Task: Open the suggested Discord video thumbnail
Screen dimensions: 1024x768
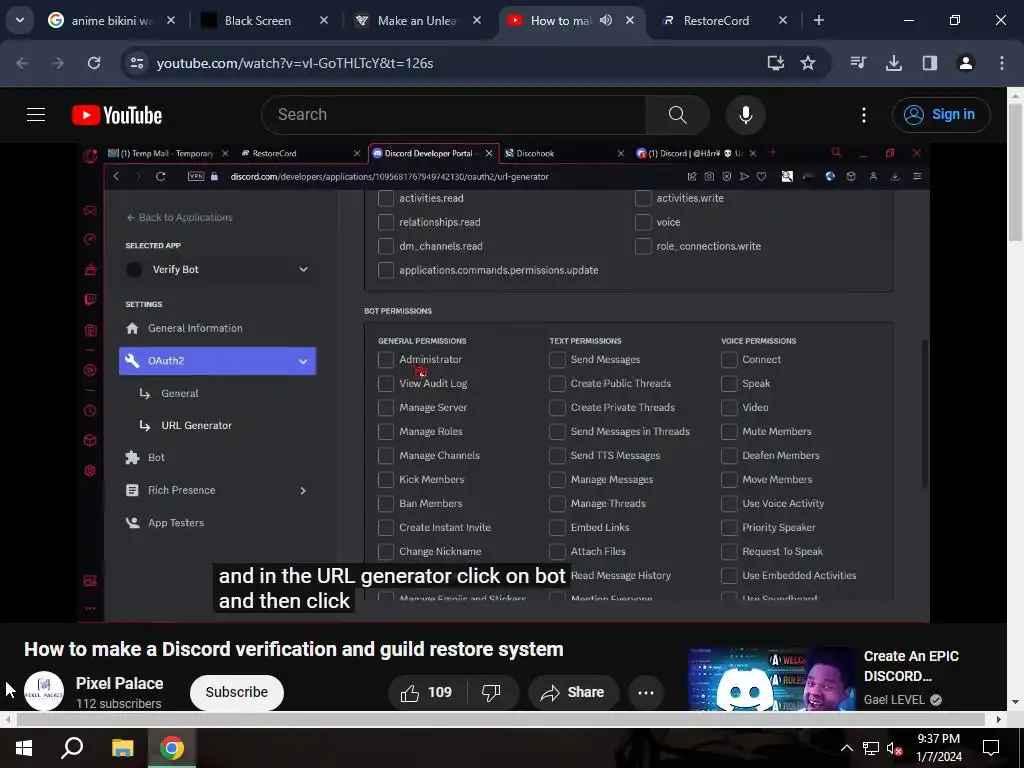Action: click(771, 678)
